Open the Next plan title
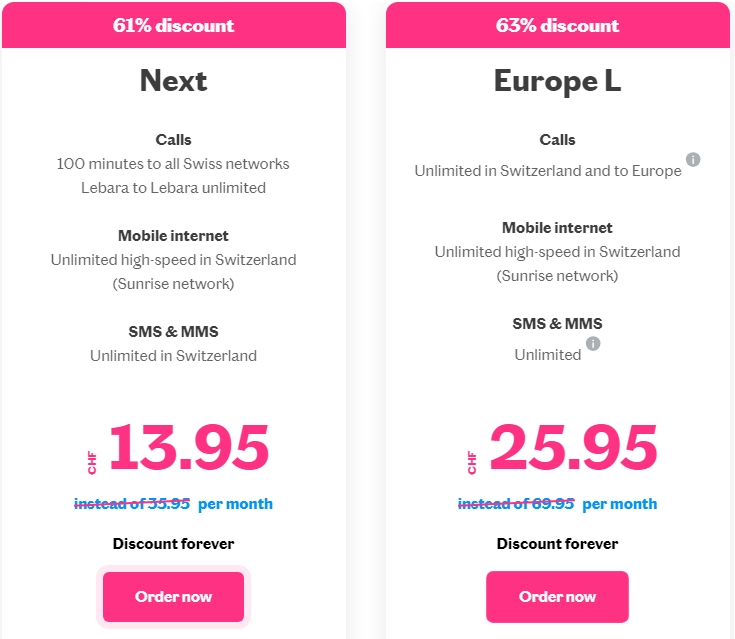Viewport: 735px width, 639px height. (173, 81)
